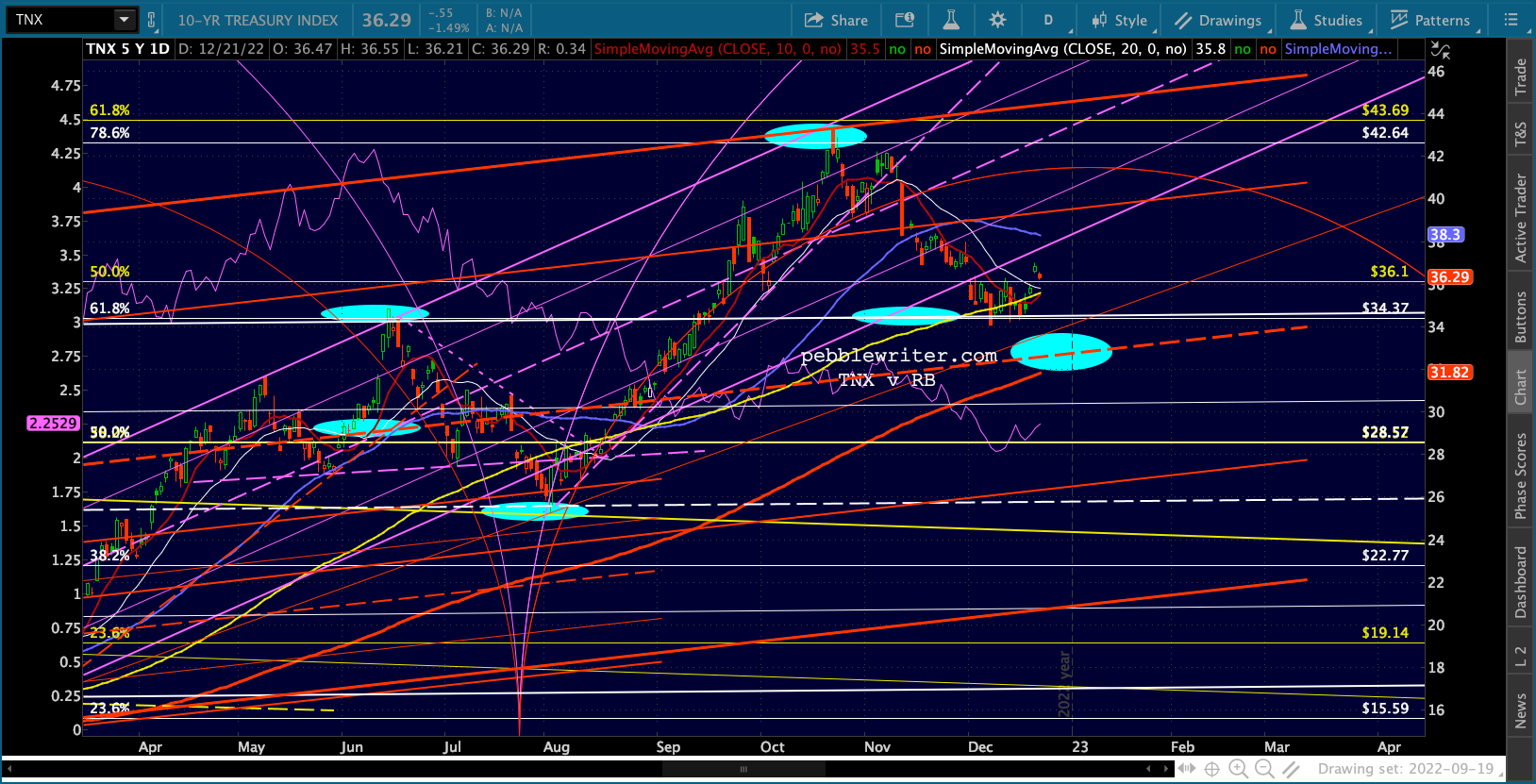Open the Style menu
The width and height of the screenshot is (1536, 784).
pos(1119,20)
